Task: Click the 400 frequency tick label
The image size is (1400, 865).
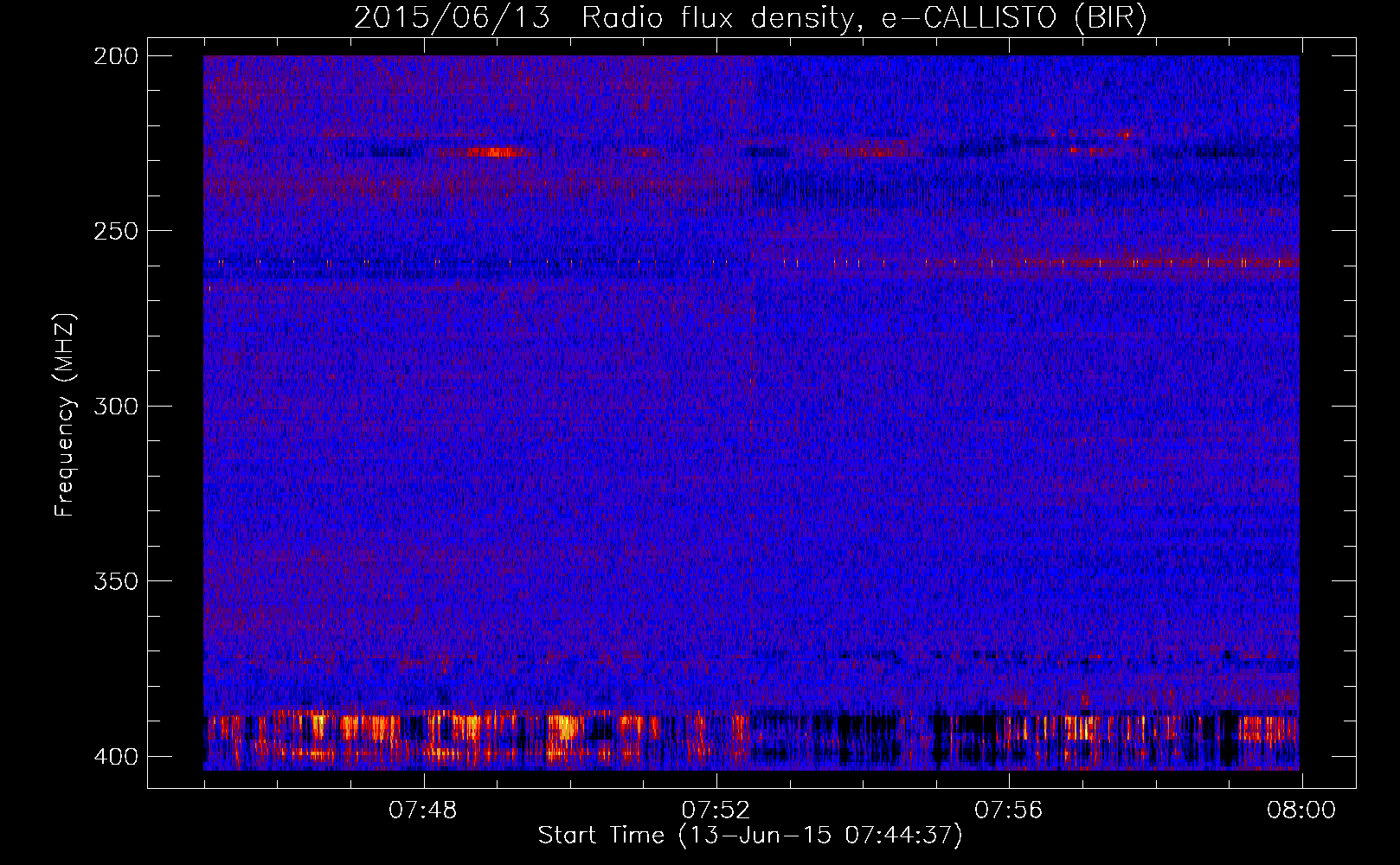Action: (x=115, y=757)
